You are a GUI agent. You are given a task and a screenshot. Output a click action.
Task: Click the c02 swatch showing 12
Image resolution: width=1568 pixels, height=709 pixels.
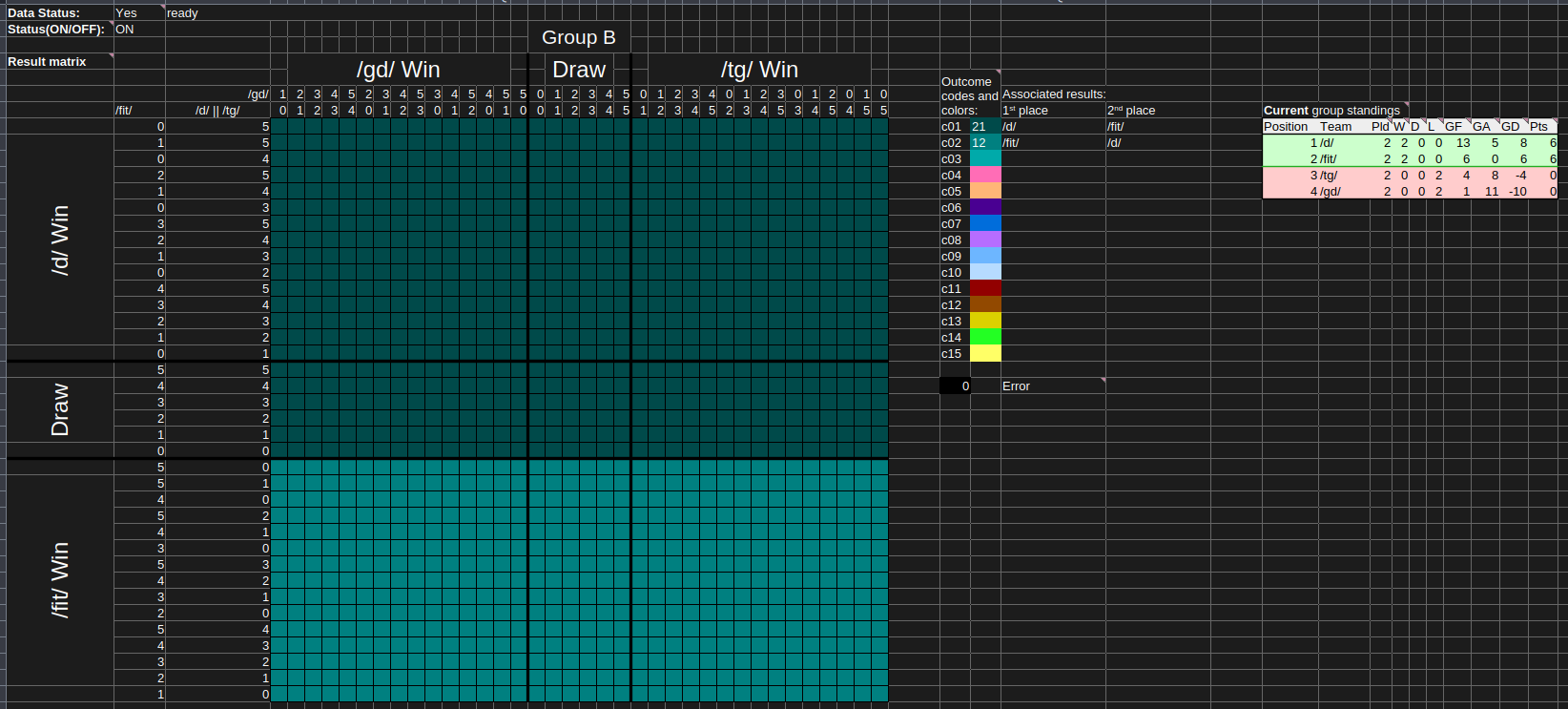tap(985, 143)
